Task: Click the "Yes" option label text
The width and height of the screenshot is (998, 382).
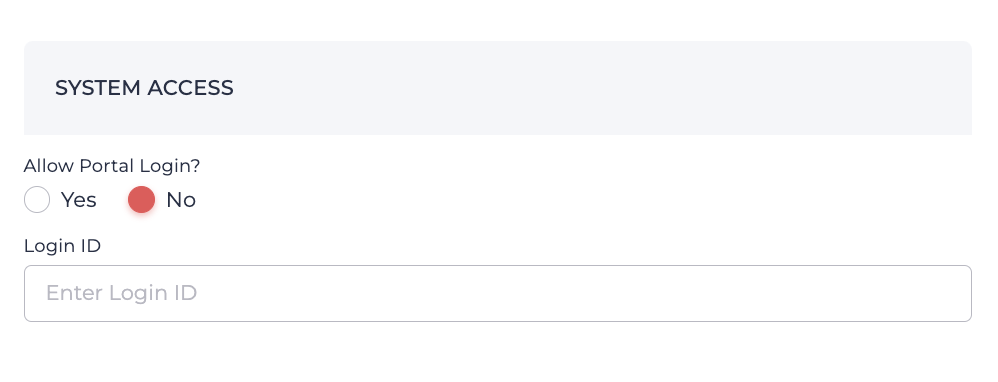Action: pos(78,200)
